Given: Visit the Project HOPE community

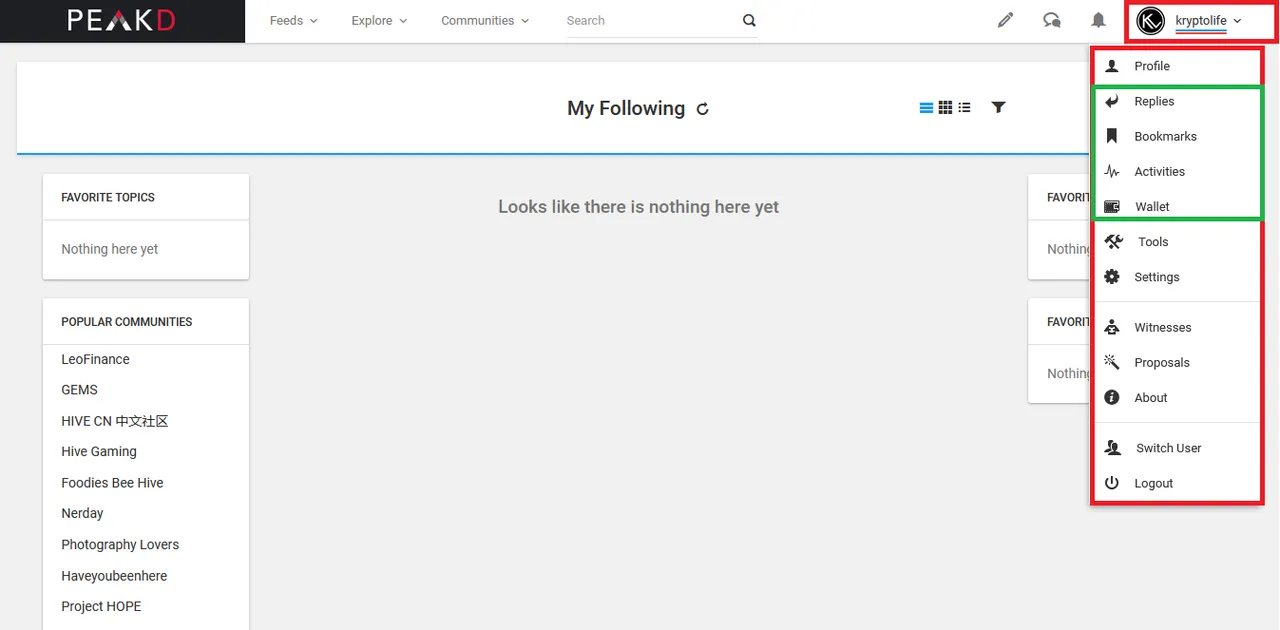Looking at the screenshot, I should [101, 606].
